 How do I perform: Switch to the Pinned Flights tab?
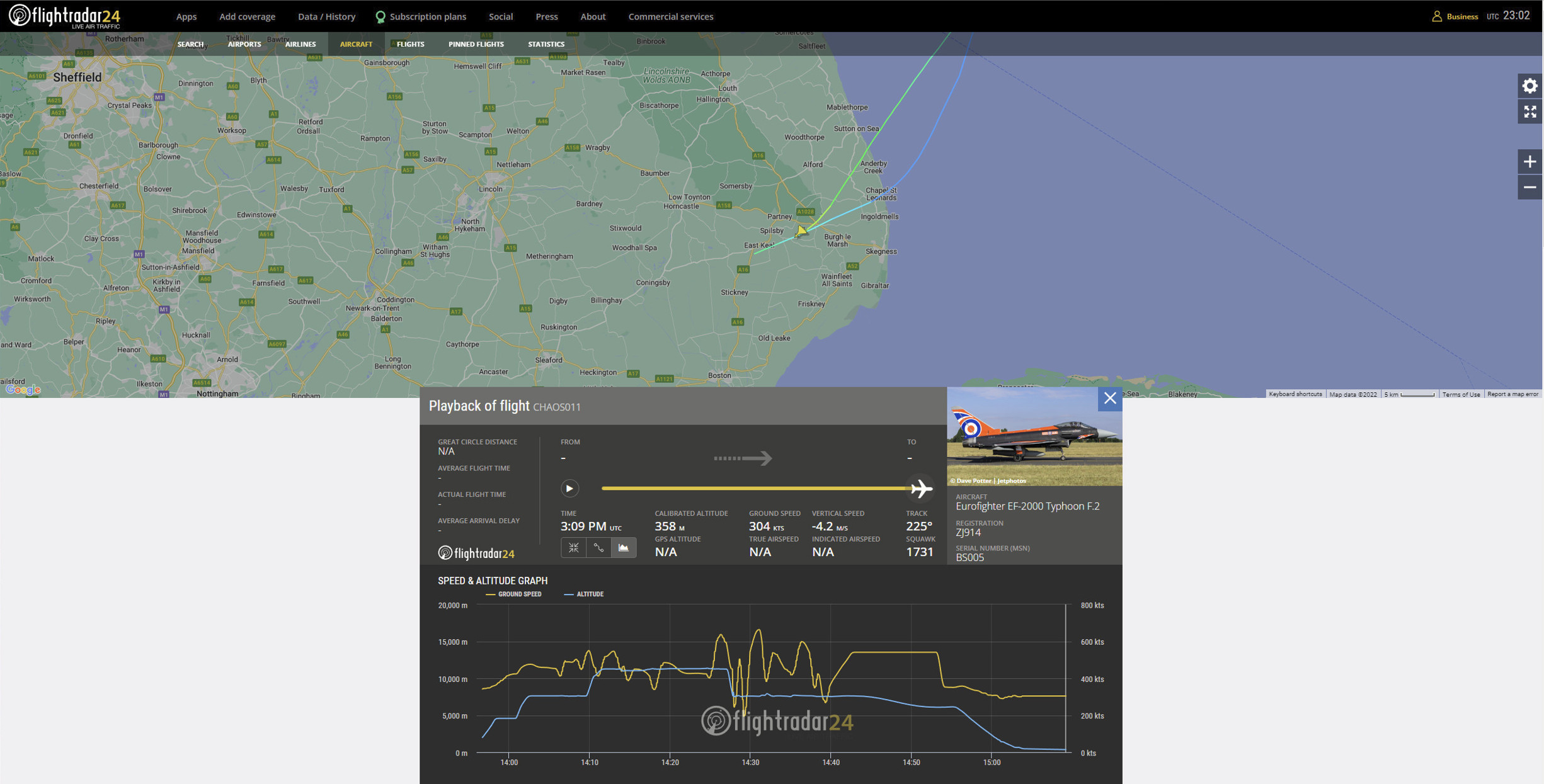476,44
